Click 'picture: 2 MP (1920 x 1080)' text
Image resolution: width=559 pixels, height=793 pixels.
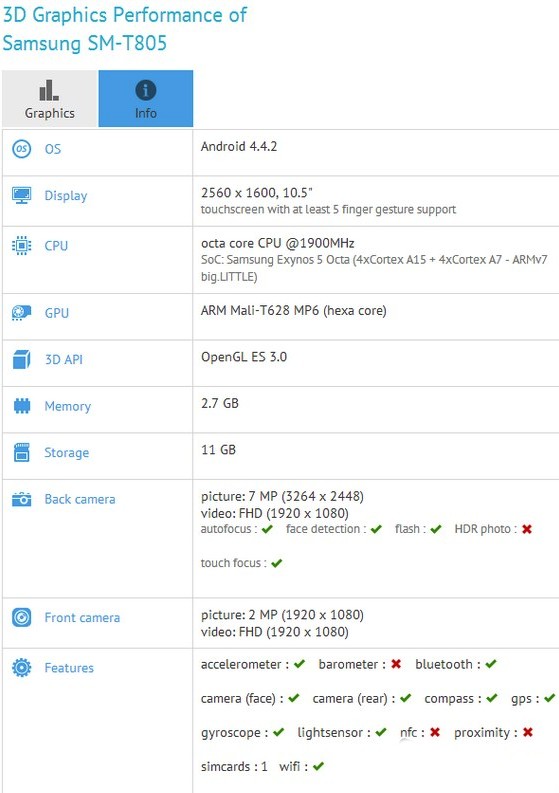(x=282, y=615)
